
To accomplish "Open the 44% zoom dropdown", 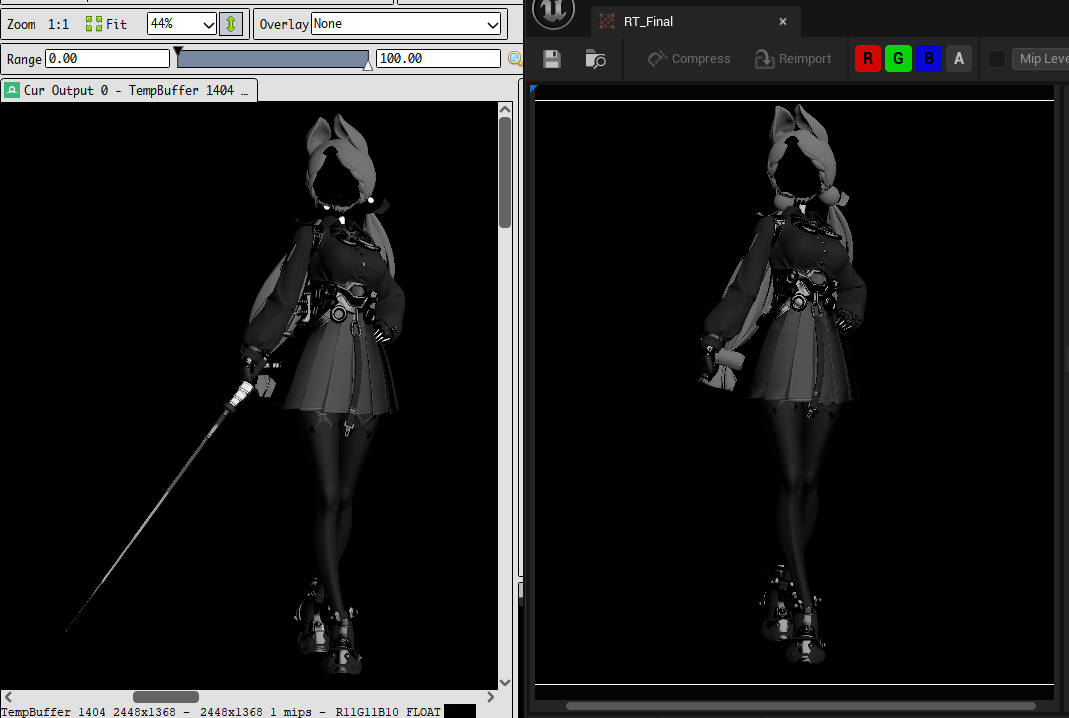I will click(182, 24).
